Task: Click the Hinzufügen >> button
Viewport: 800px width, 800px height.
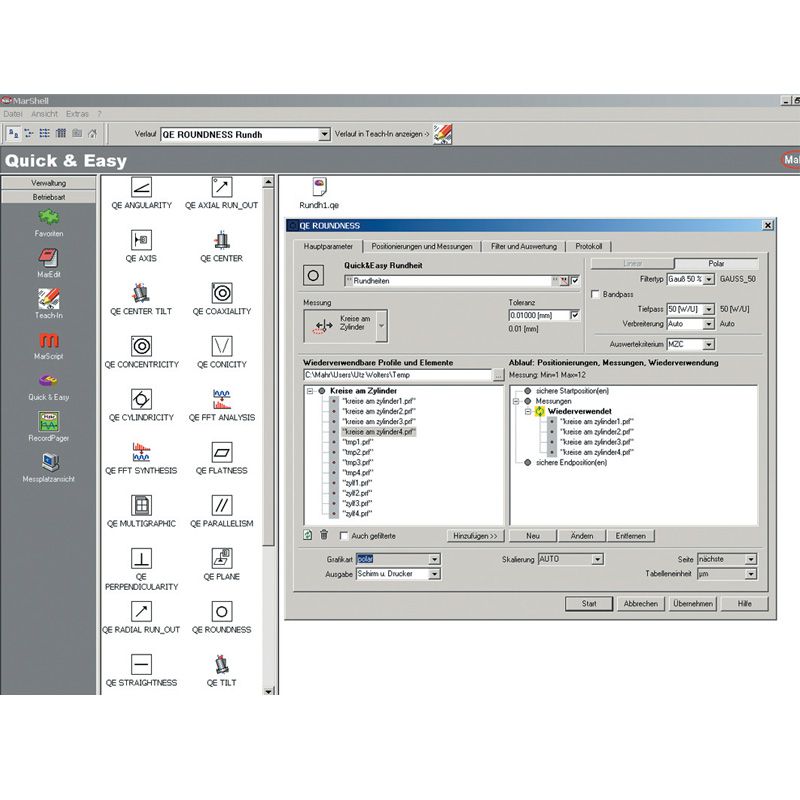Action: [x=475, y=536]
